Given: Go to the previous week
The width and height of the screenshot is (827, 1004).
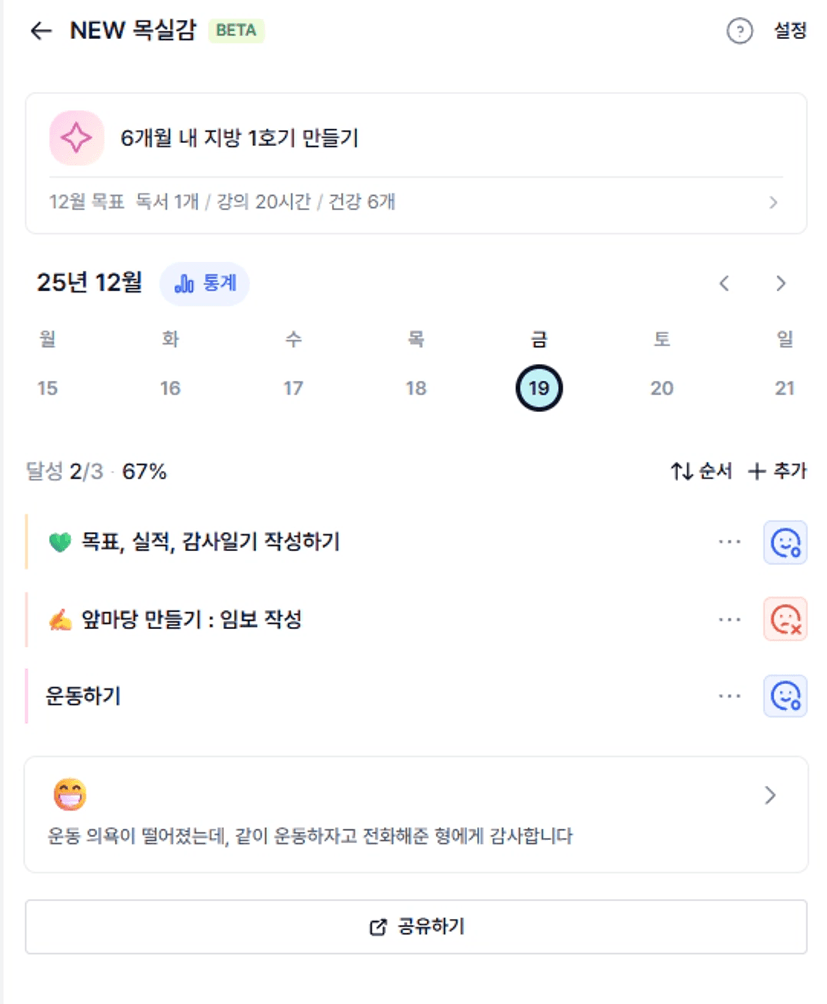Looking at the screenshot, I should 725,283.
